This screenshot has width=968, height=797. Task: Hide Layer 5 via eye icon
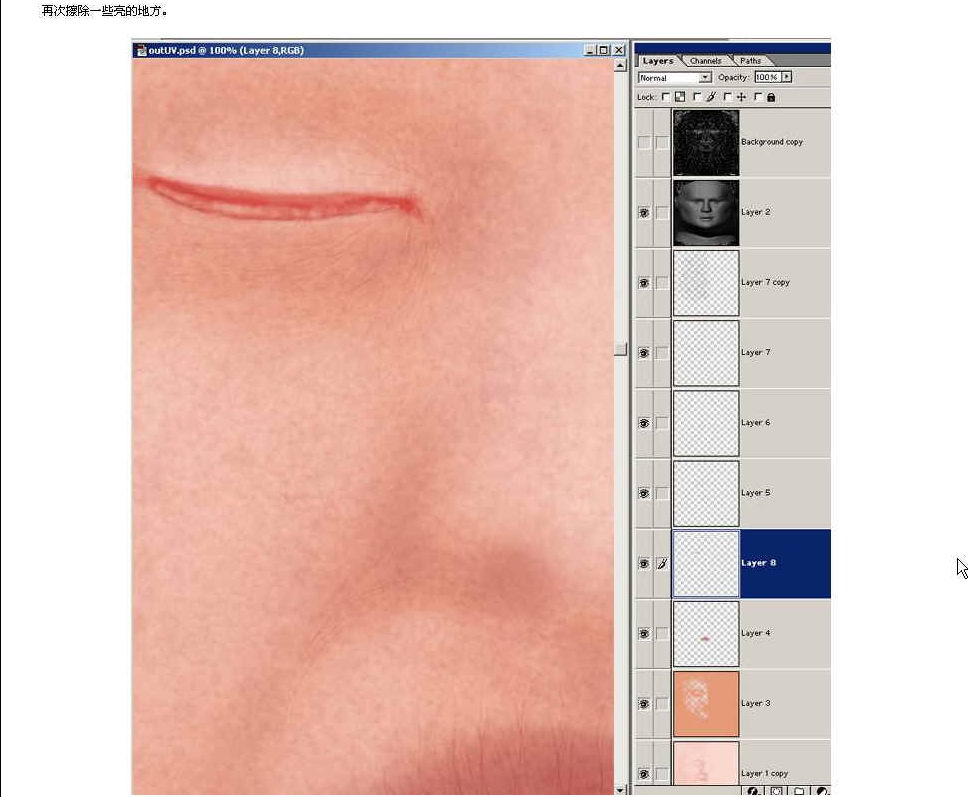tap(644, 493)
